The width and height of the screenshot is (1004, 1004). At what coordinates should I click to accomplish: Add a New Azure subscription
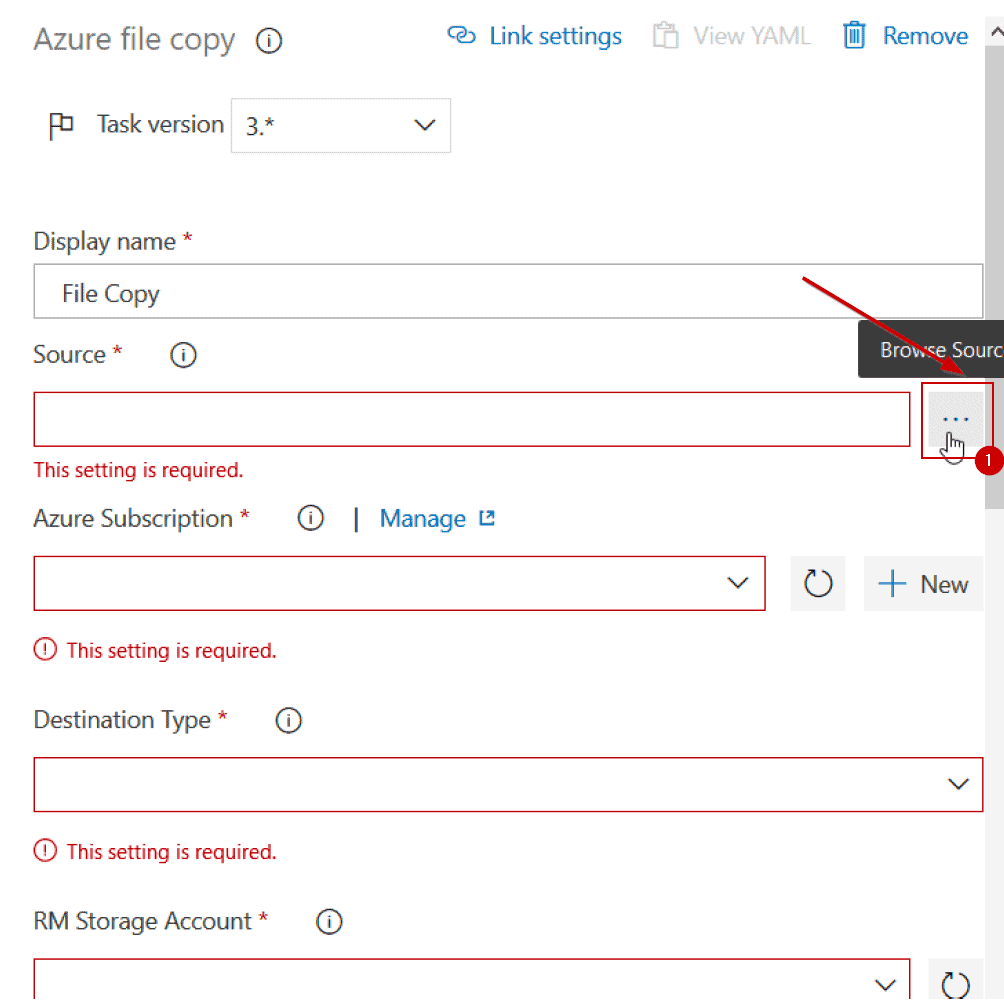point(923,584)
